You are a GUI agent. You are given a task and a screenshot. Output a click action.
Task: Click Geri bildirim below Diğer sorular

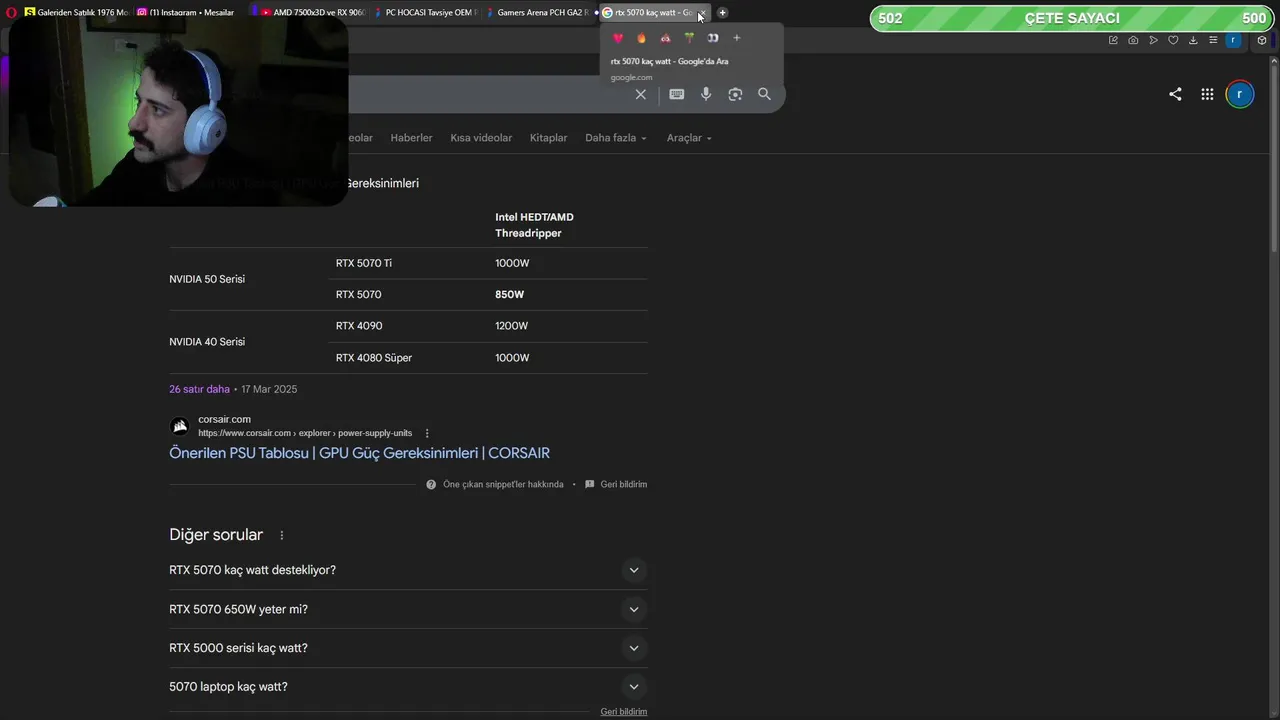pyautogui.click(x=623, y=712)
